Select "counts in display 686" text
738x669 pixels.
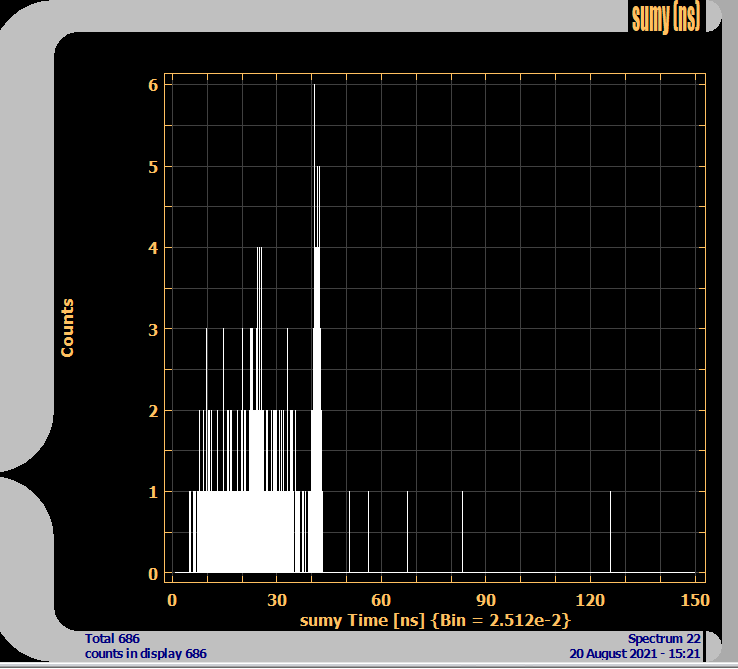(145, 653)
